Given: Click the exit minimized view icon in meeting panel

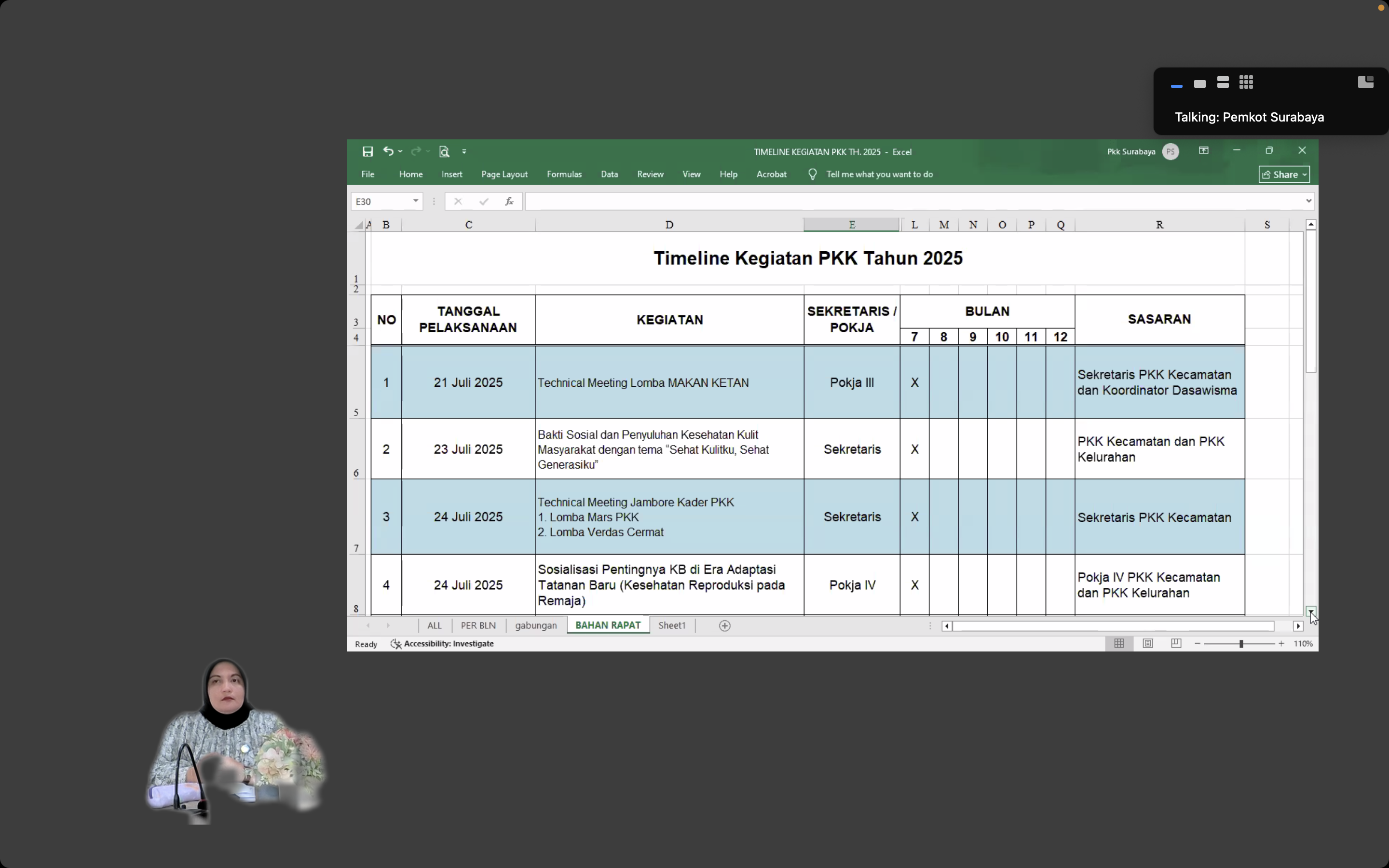Looking at the screenshot, I should (1365, 82).
